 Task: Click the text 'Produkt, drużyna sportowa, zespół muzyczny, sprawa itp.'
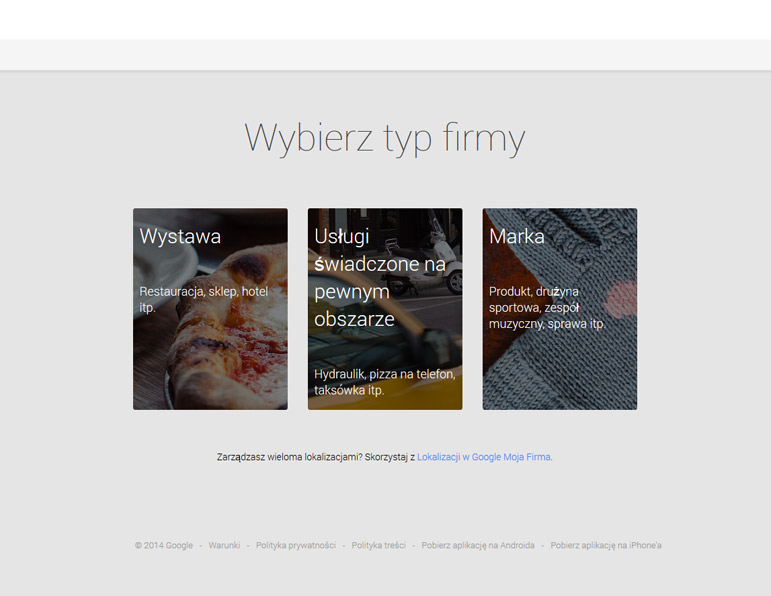coord(547,307)
